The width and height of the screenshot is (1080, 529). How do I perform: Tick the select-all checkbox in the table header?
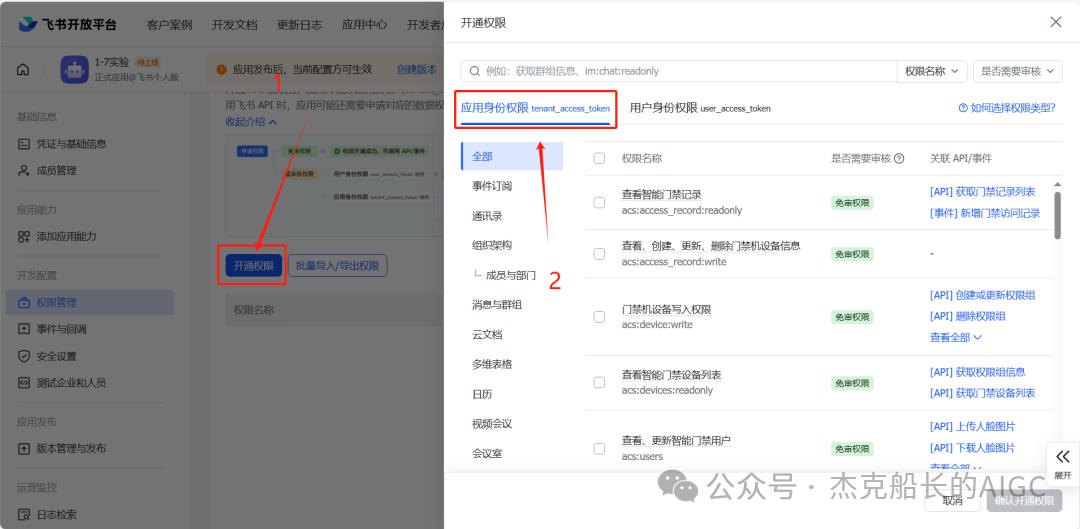tap(599, 158)
